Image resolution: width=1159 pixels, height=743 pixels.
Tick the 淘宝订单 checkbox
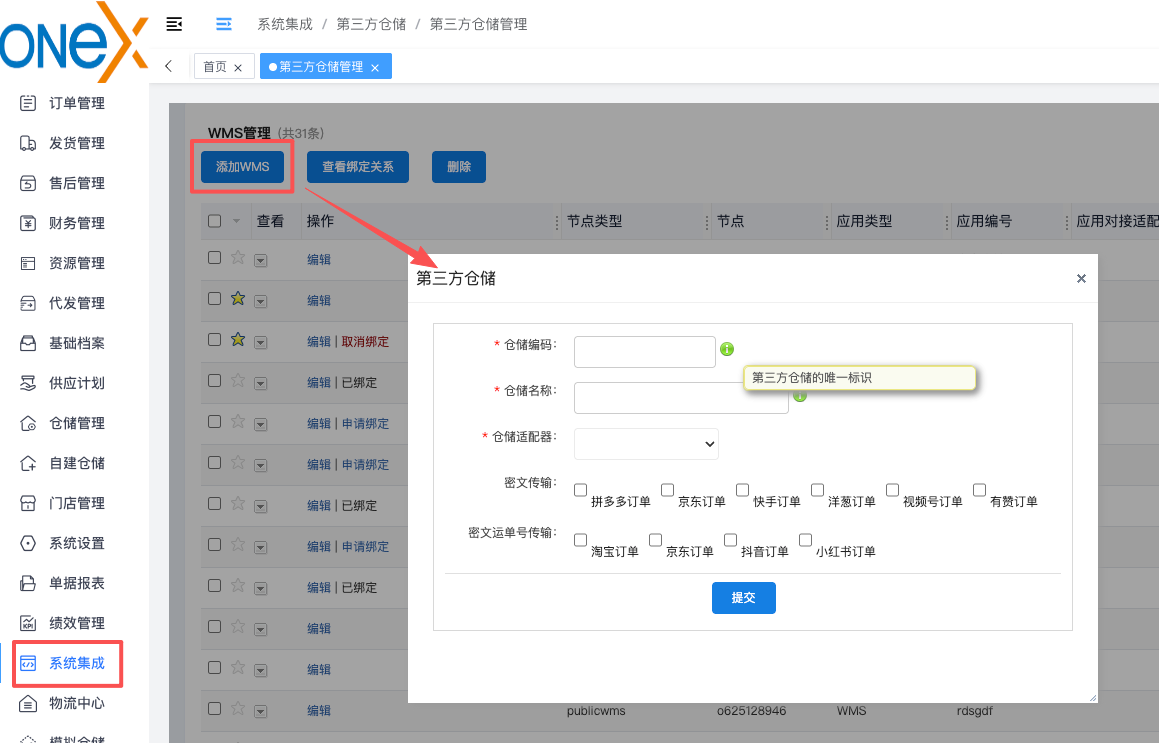pos(580,540)
